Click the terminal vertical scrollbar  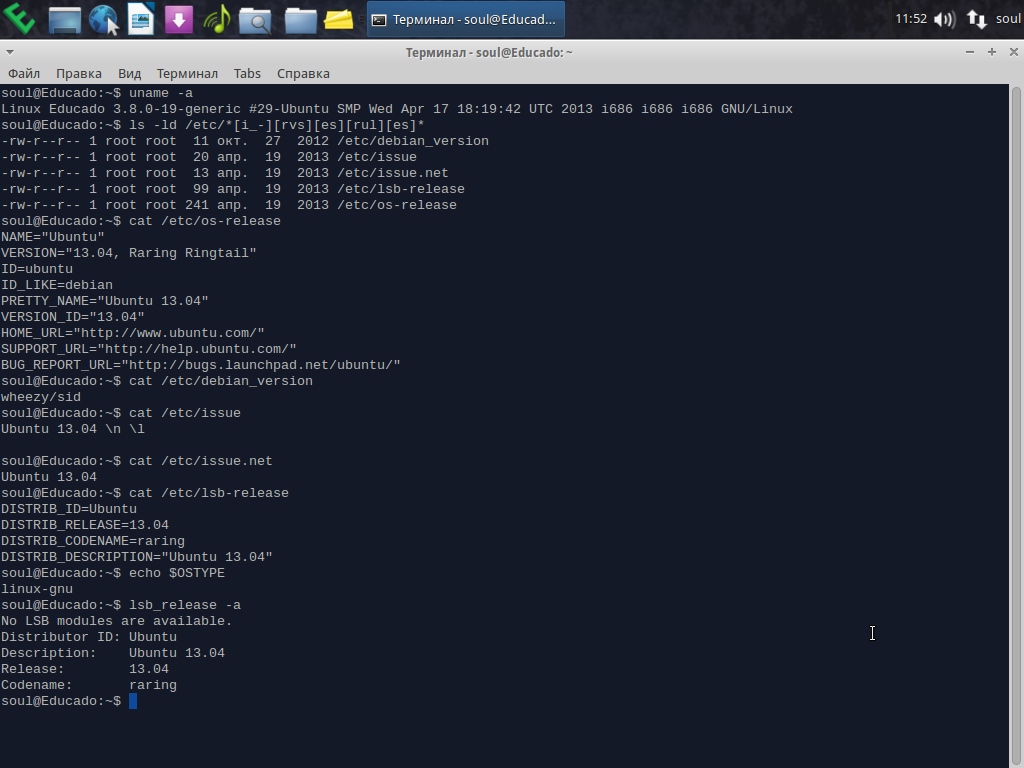coord(1016,426)
